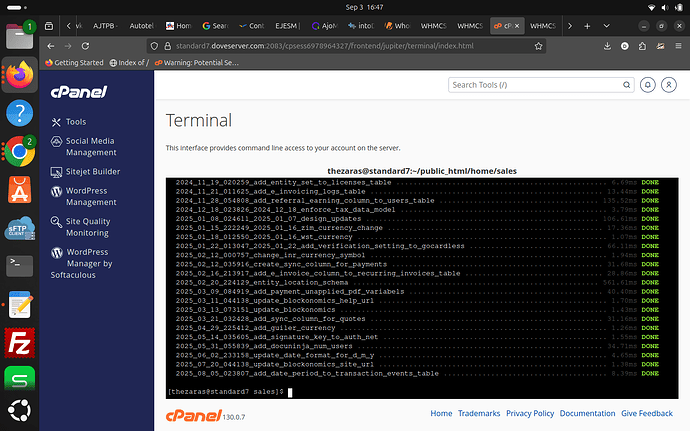This screenshot has height=431, width=690.
Task: Click the cPanel logo in sidebar
Action: [x=79, y=92]
